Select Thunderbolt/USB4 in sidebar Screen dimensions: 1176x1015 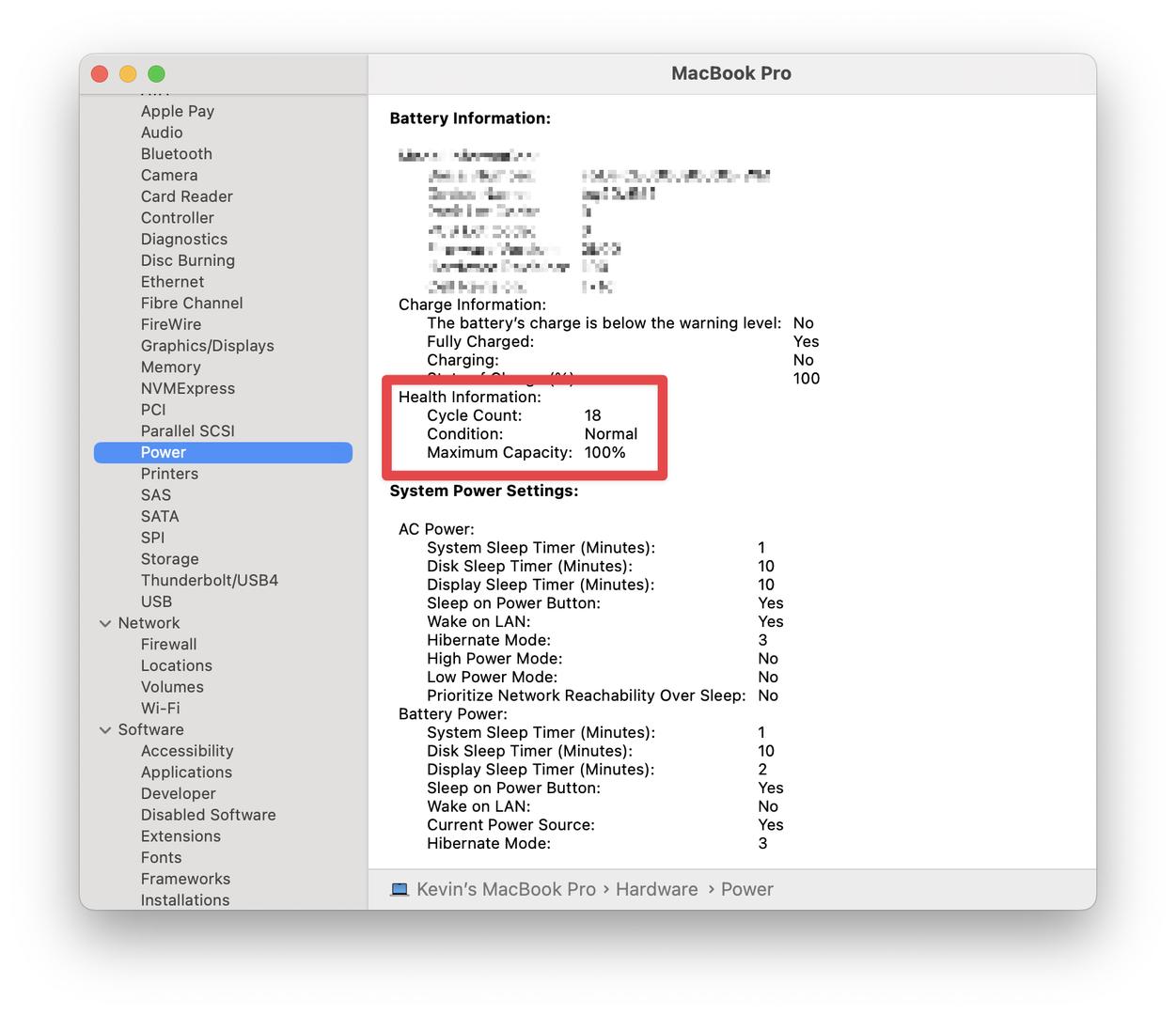[209, 580]
